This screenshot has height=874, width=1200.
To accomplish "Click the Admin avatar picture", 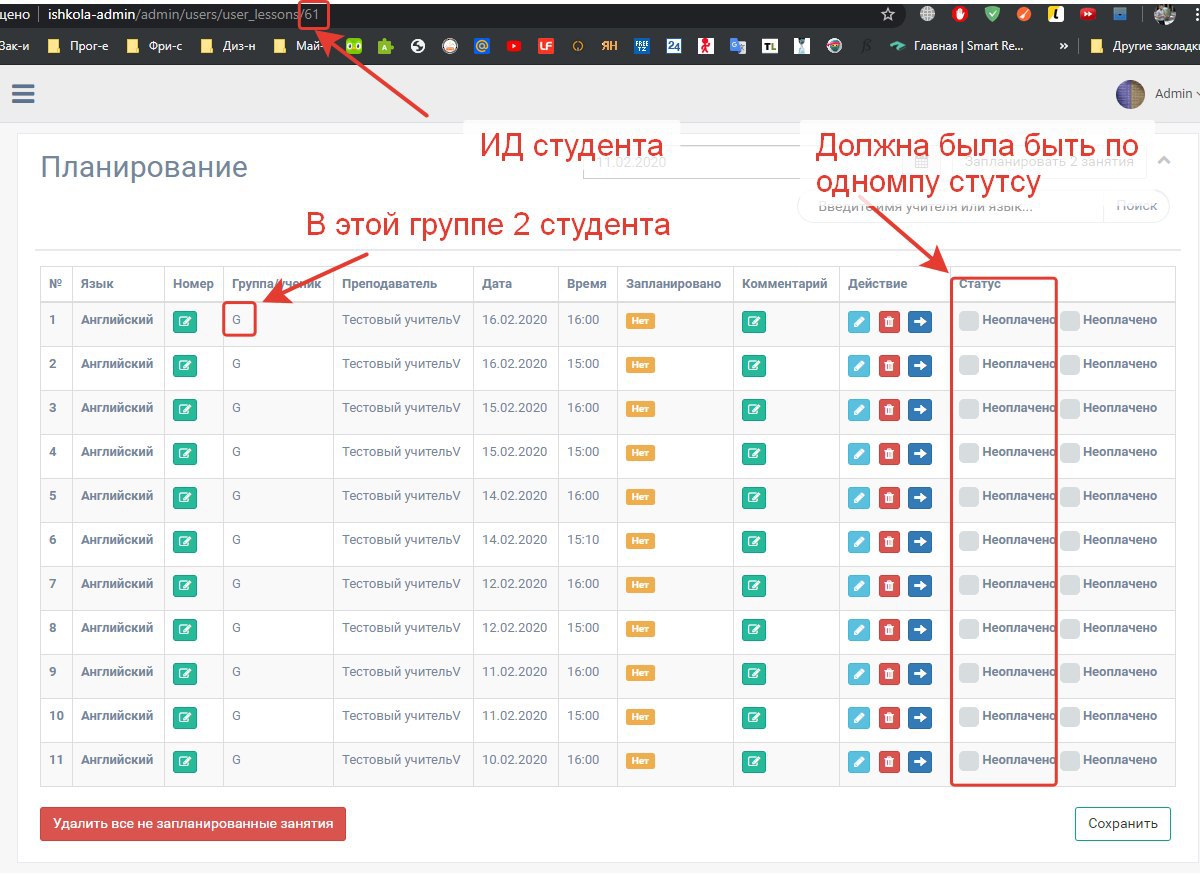I will 1130,94.
